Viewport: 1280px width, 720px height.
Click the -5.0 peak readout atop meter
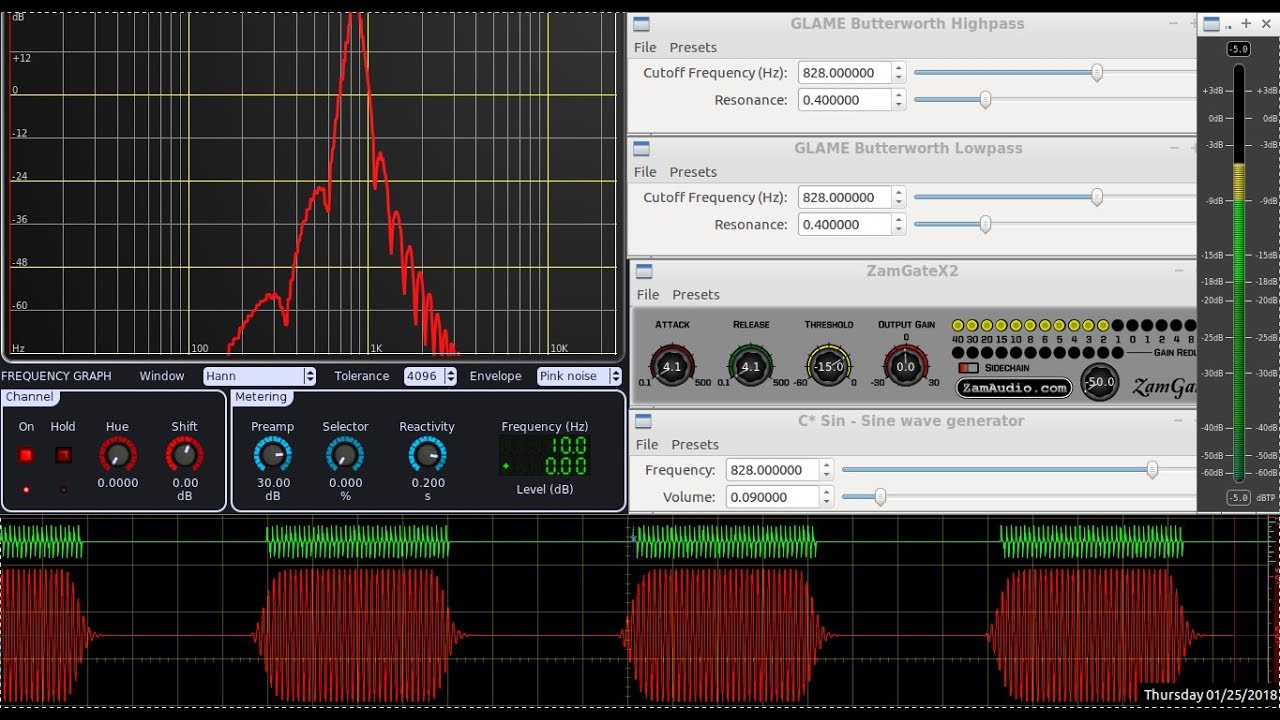coord(1238,49)
